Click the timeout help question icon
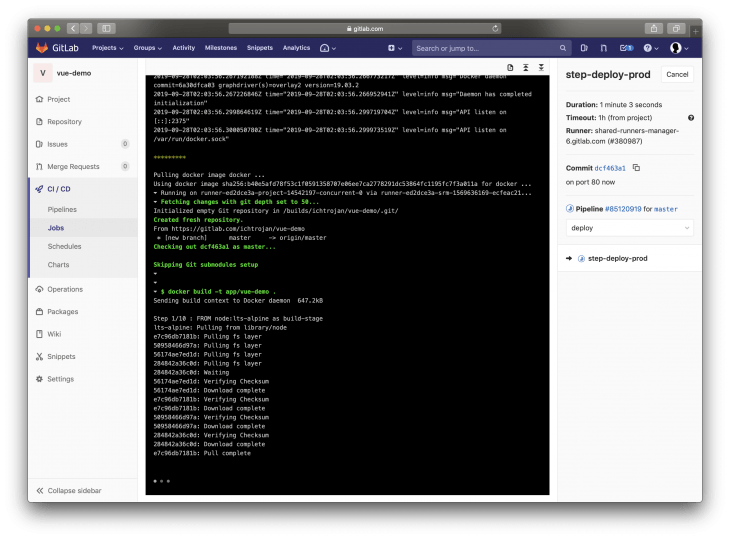The width and height of the screenshot is (730, 539). pyautogui.click(x=691, y=118)
